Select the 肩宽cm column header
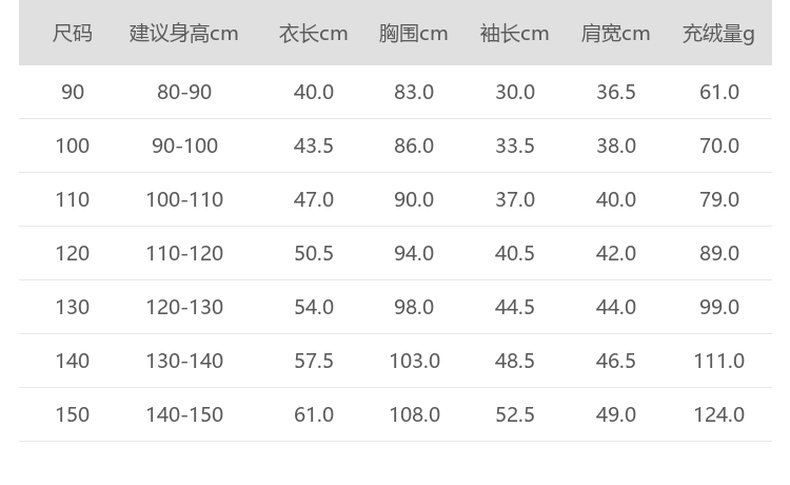 (615, 33)
